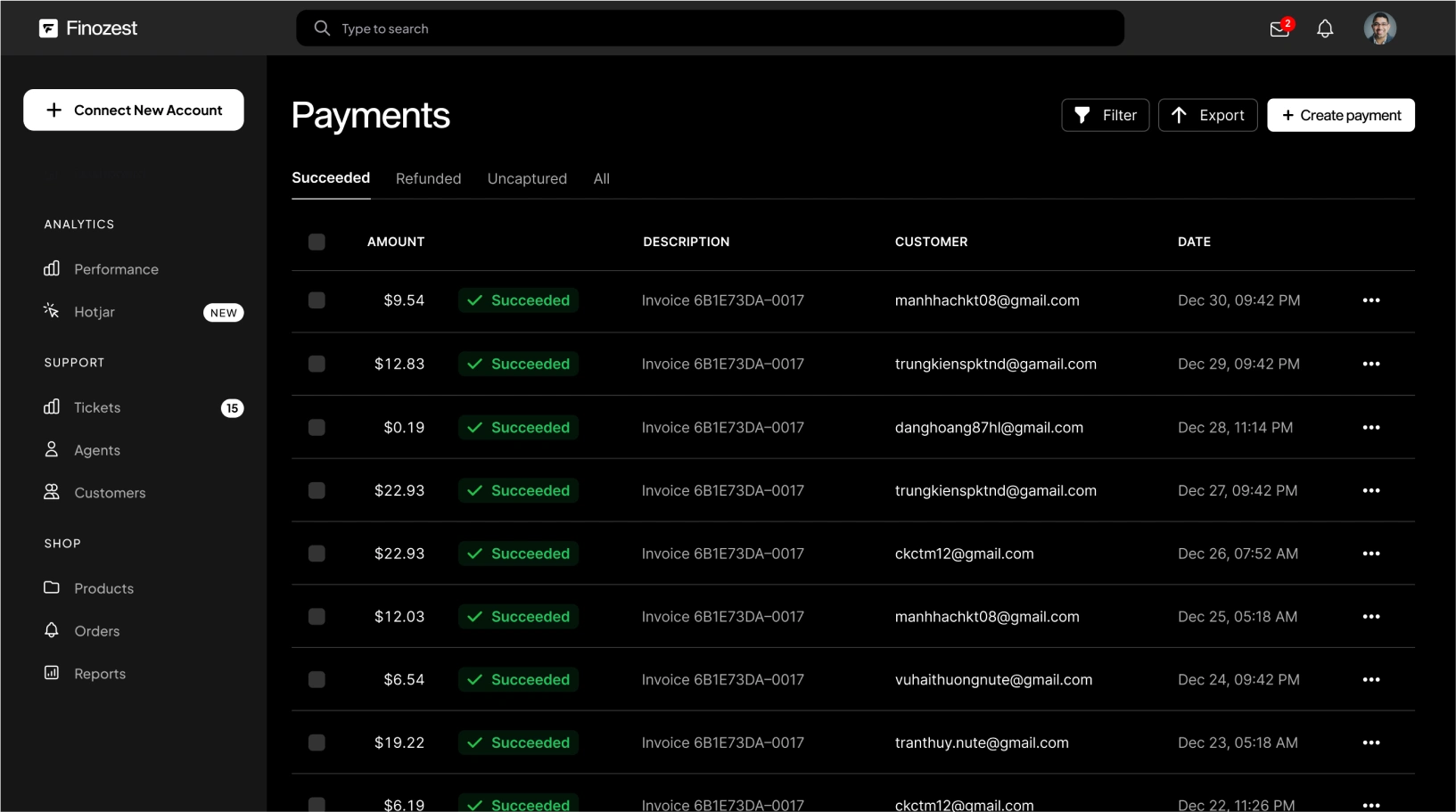Check the $9.54 payment row

317,300
